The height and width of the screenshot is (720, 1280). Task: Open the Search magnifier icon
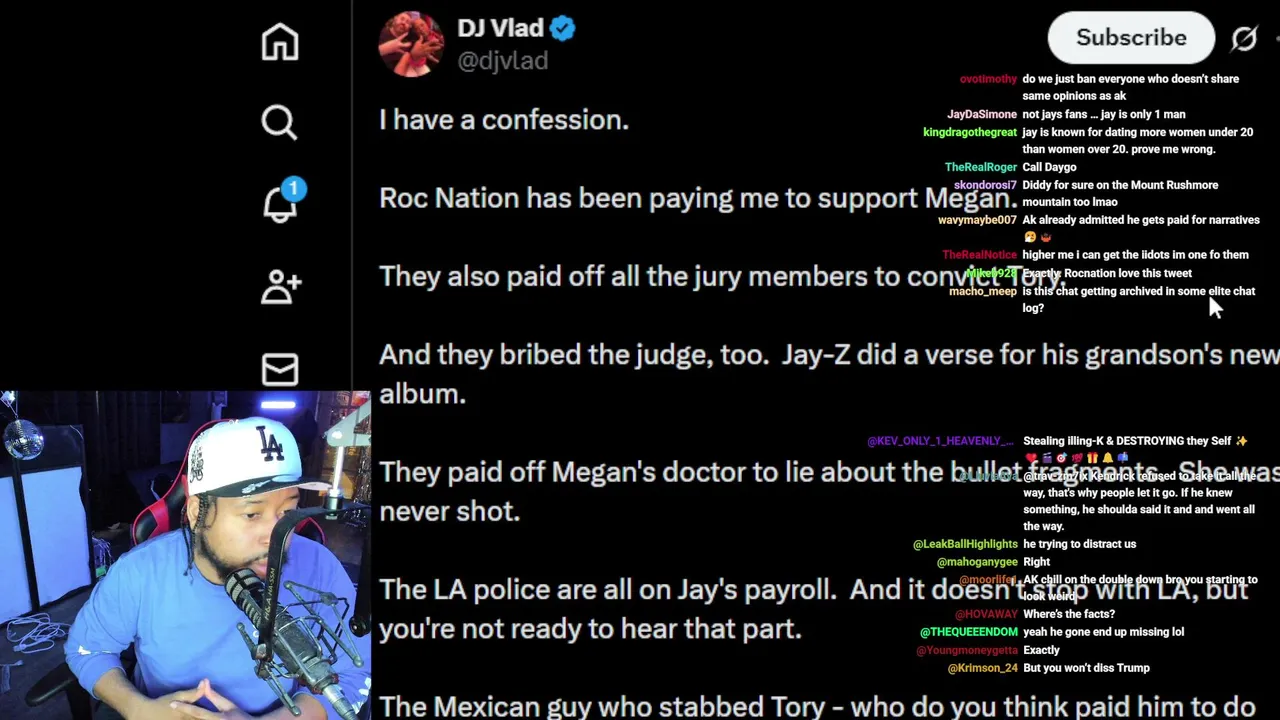pyautogui.click(x=280, y=123)
